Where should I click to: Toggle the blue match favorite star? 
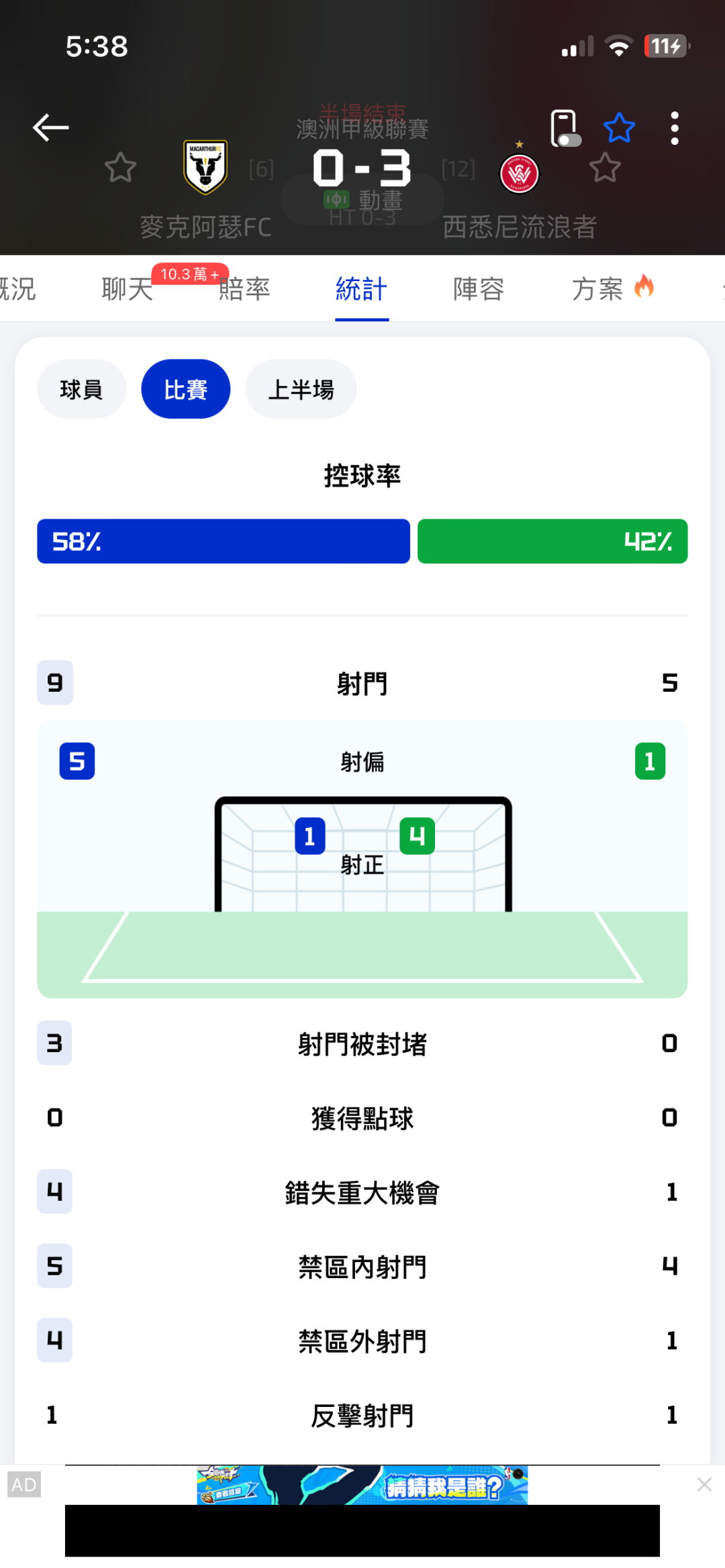[x=619, y=128]
